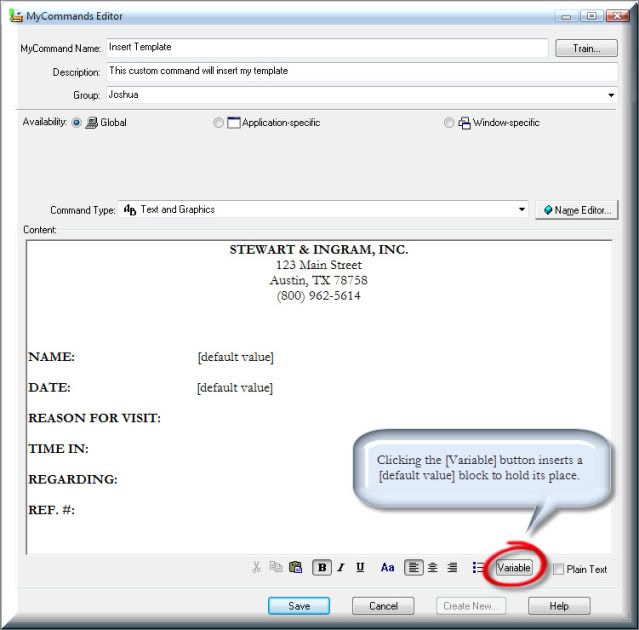Click the TIME IN: line
Viewport: 639px width, 630px height.
pyautogui.click(x=58, y=449)
